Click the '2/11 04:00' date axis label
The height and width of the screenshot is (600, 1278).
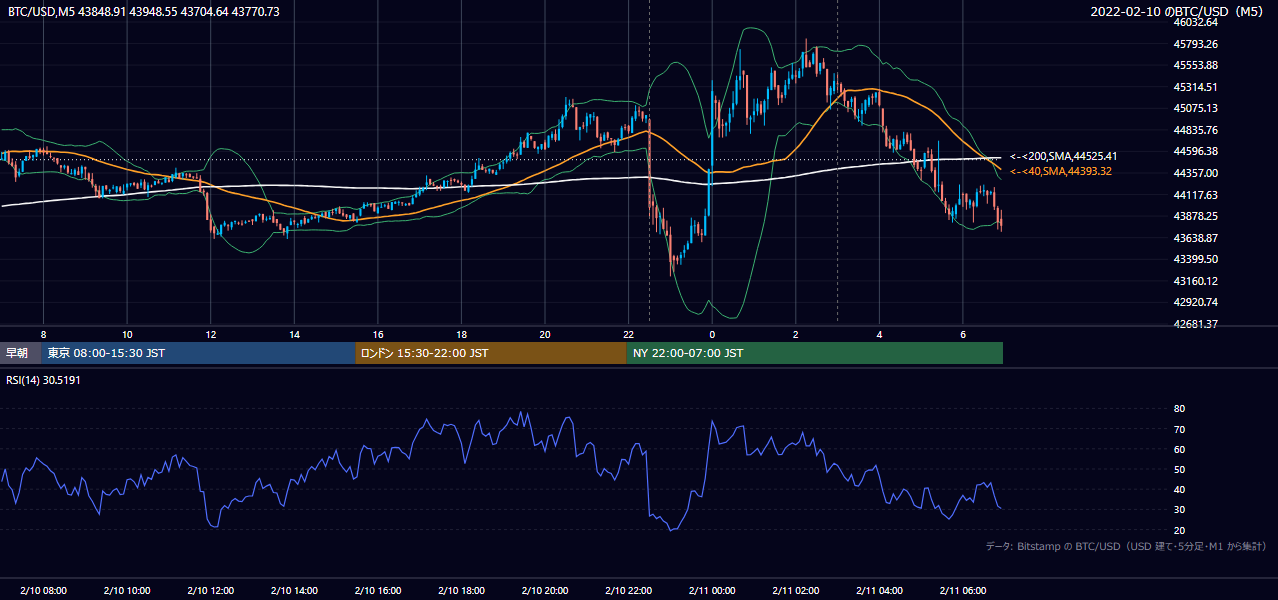879,590
